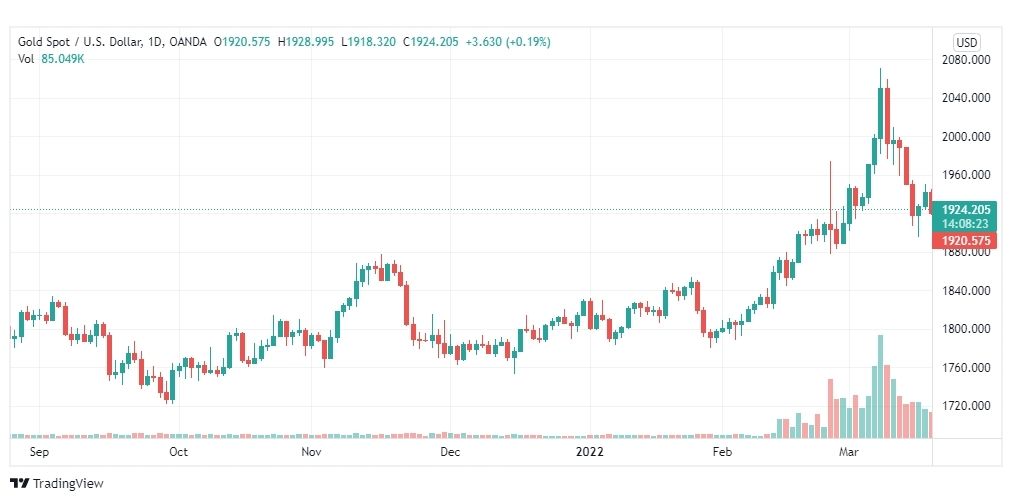Open the TradingView text link

pyautogui.click(x=68, y=483)
